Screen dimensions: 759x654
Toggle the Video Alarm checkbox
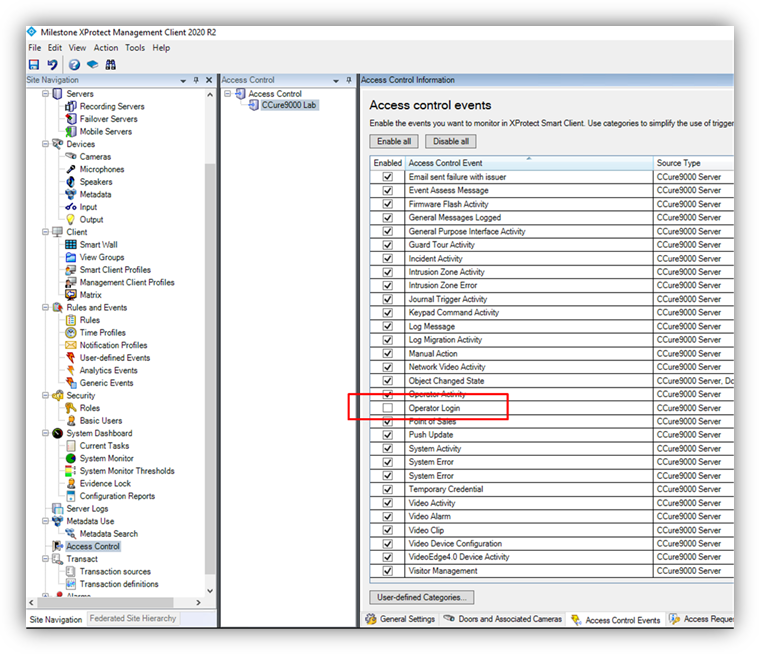388,517
